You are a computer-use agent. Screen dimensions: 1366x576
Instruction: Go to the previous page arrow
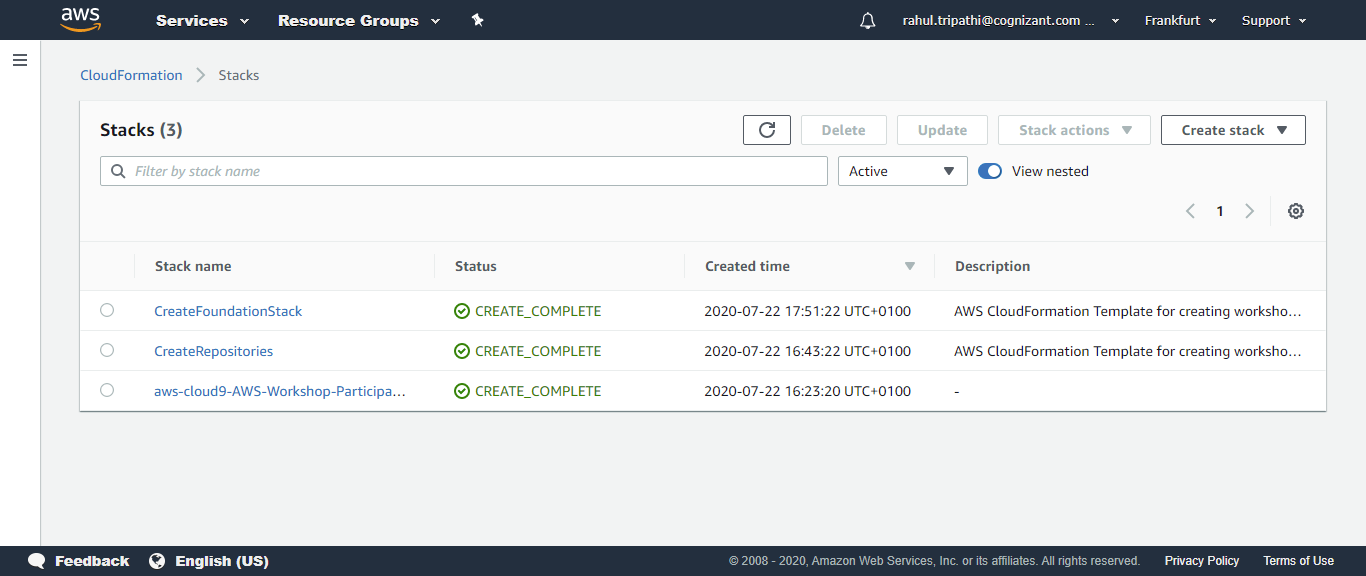(1190, 211)
